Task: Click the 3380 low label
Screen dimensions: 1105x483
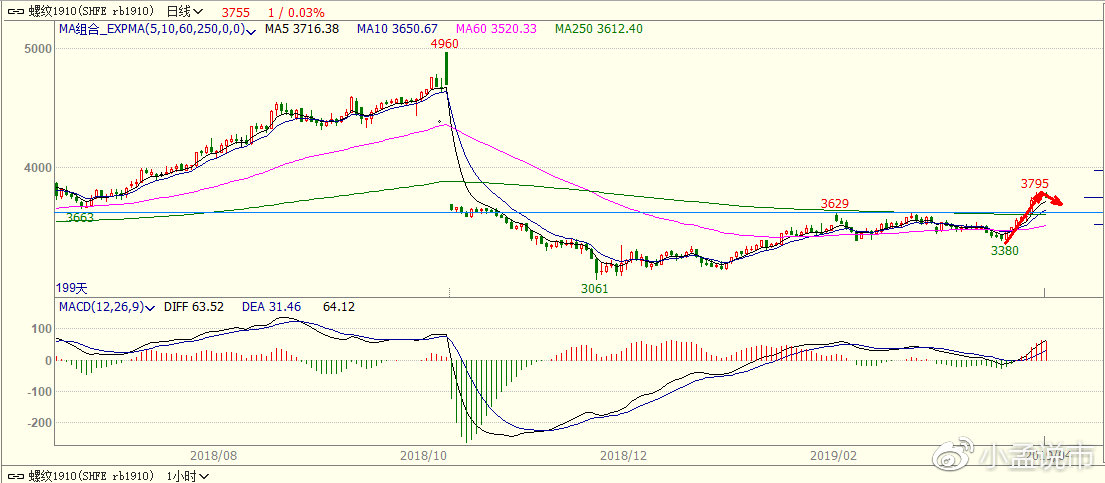Action: (x=1004, y=250)
